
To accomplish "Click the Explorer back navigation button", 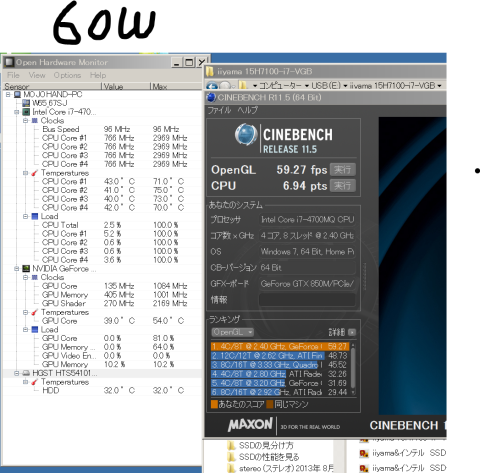I will [212, 86].
